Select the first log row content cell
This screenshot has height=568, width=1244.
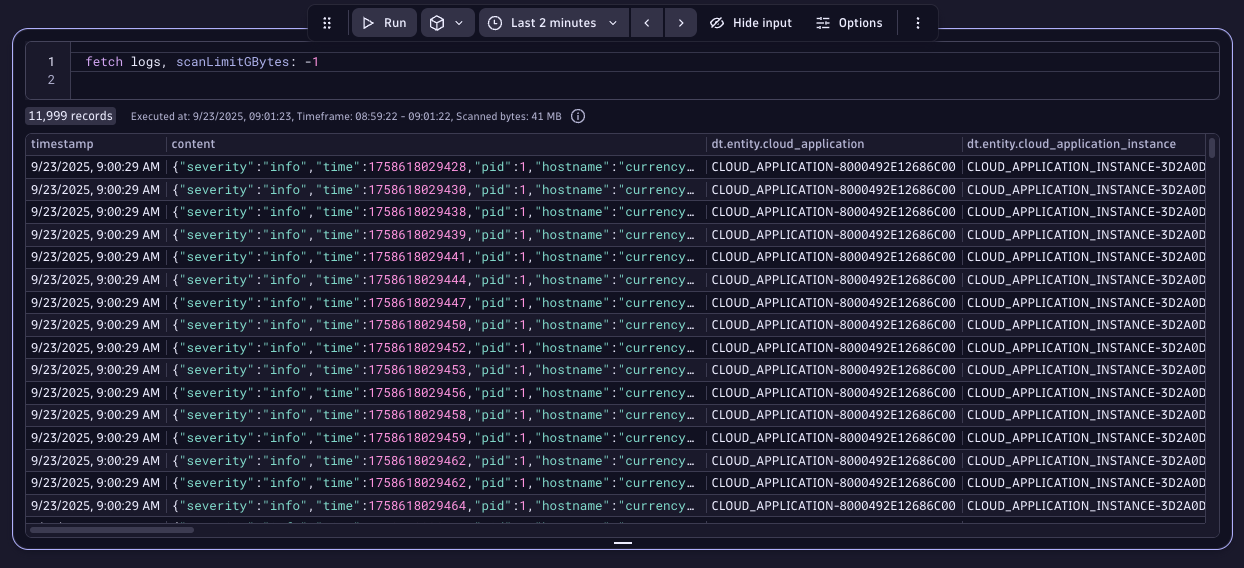(x=433, y=167)
